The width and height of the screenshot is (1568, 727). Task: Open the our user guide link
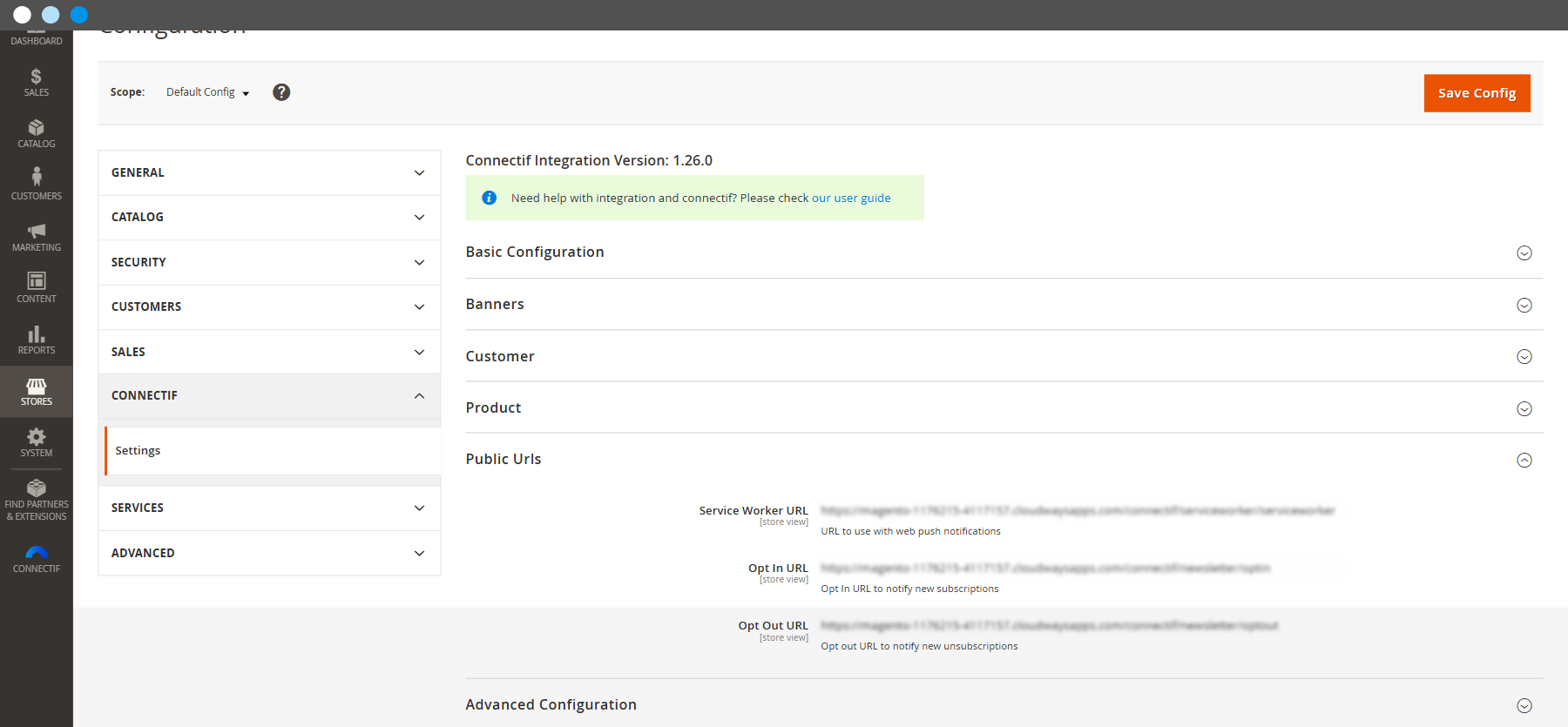tap(851, 198)
